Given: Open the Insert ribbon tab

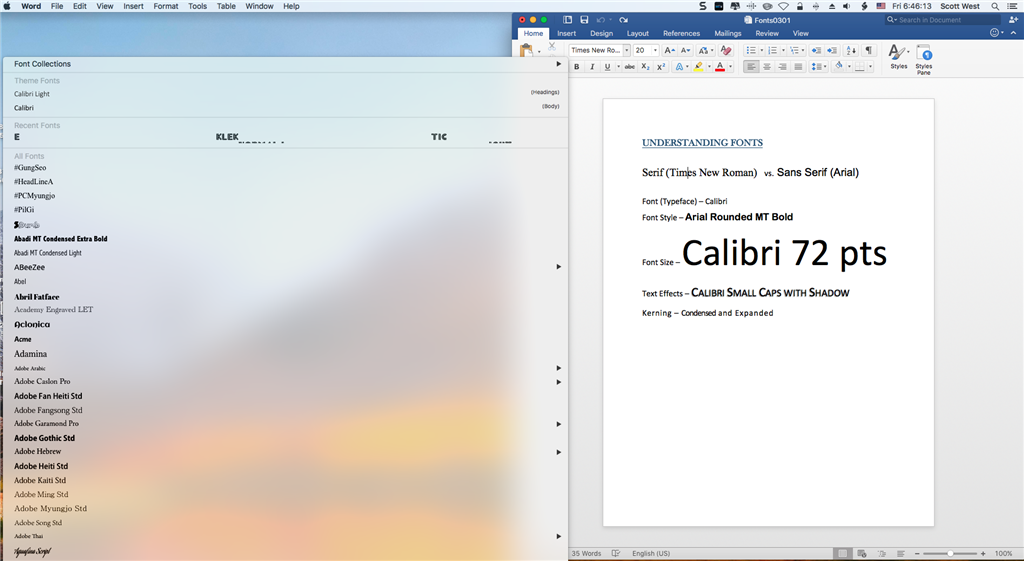Looking at the screenshot, I should click(x=566, y=33).
